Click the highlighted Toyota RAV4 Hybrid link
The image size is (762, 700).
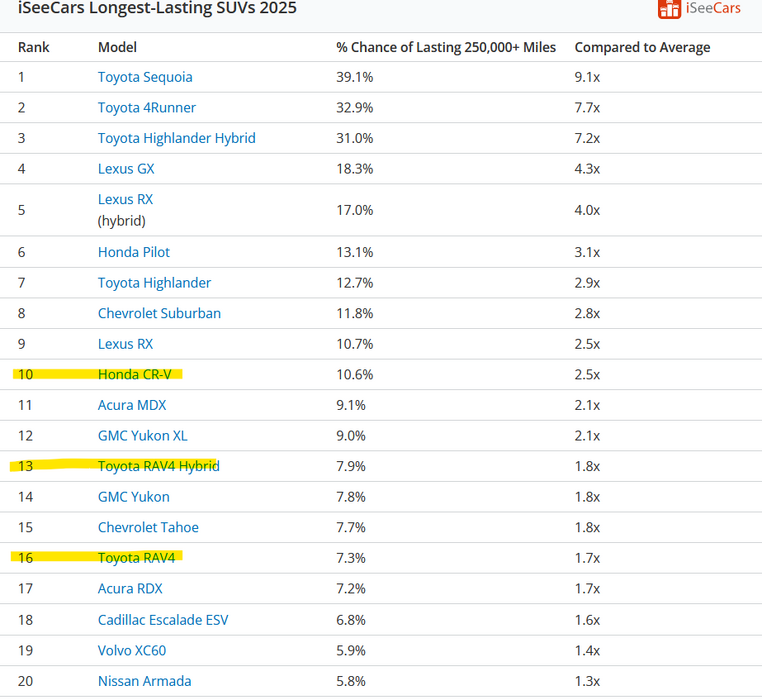click(158, 466)
